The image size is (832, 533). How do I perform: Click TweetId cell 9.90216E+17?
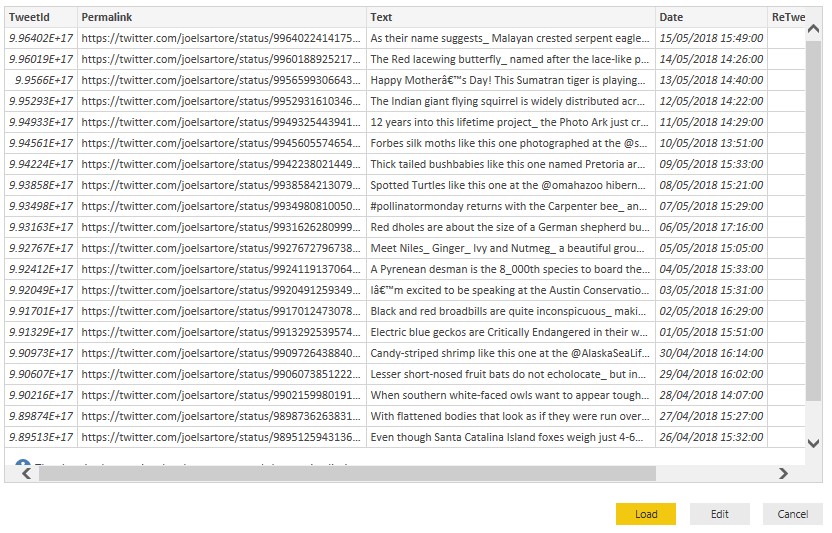click(41, 395)
